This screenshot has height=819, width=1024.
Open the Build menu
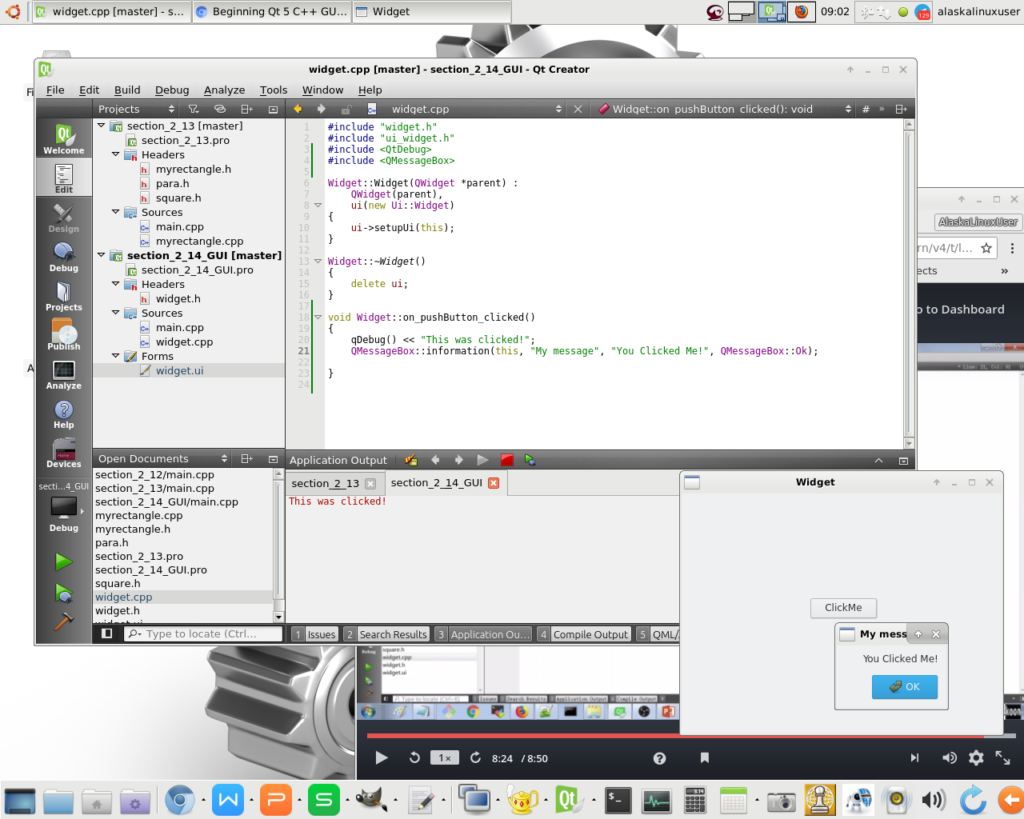(x=127, y=90)
